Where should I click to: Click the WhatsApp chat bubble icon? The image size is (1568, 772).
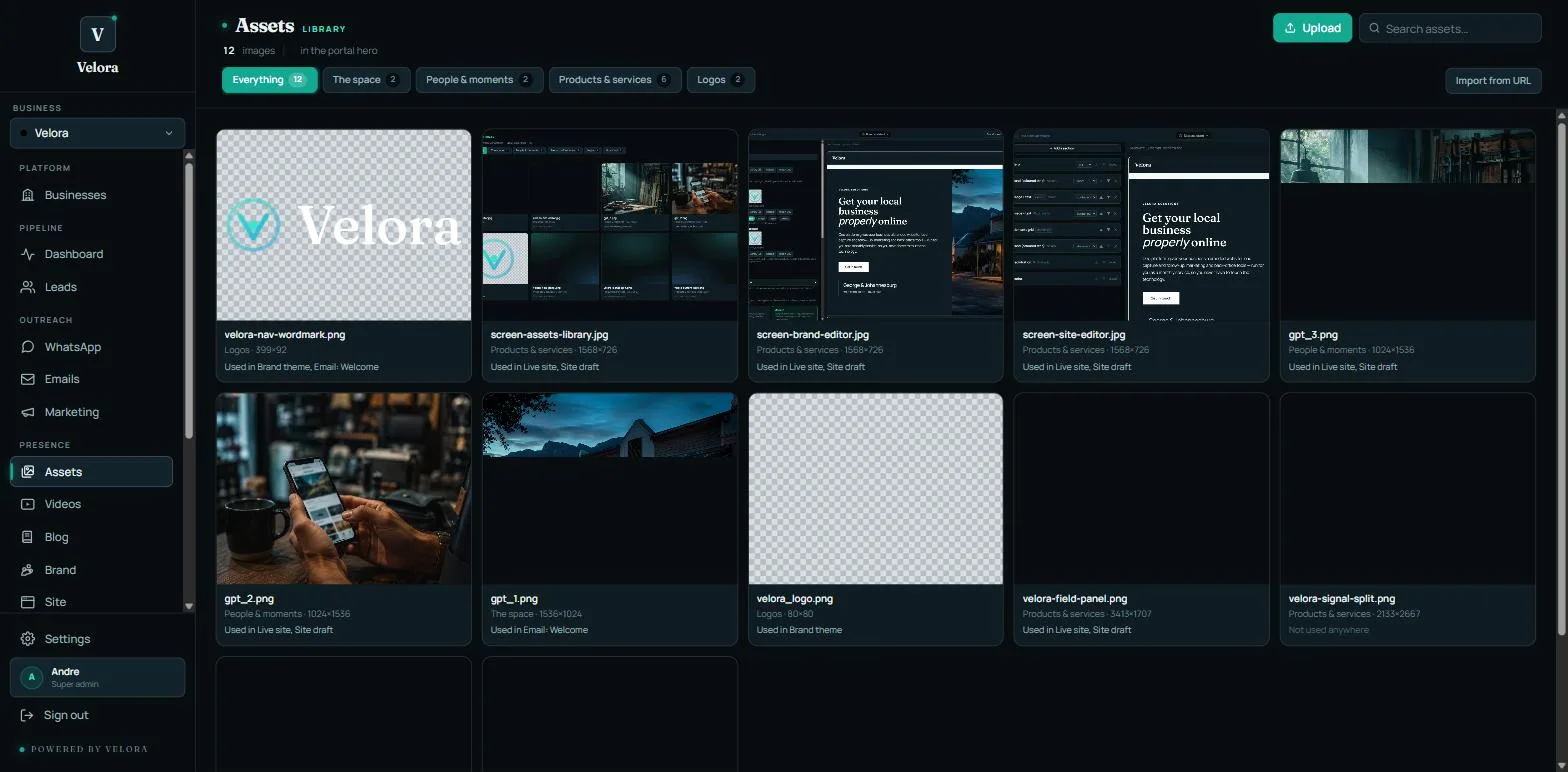[x=28, y=347]
